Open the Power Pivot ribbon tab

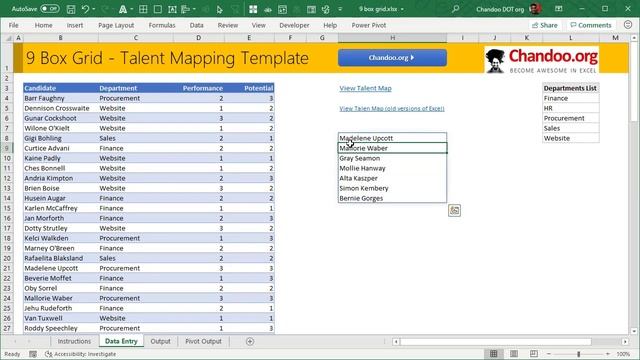369,25
